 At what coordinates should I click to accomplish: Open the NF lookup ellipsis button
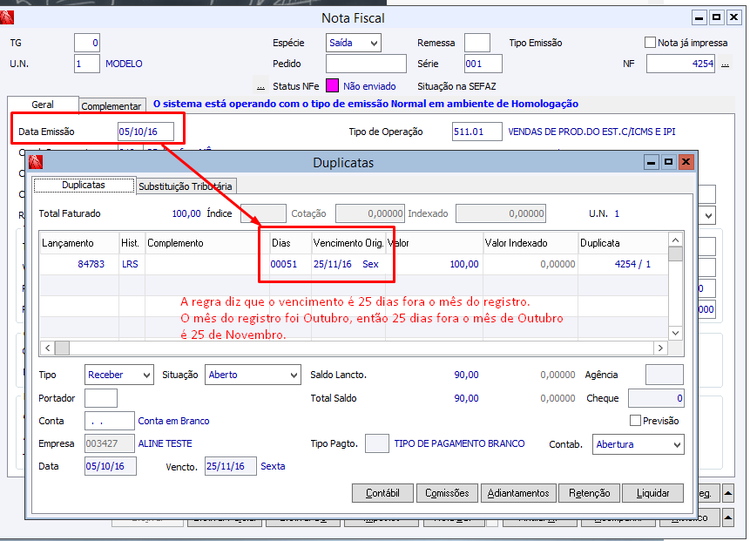[x=725, y=64]
